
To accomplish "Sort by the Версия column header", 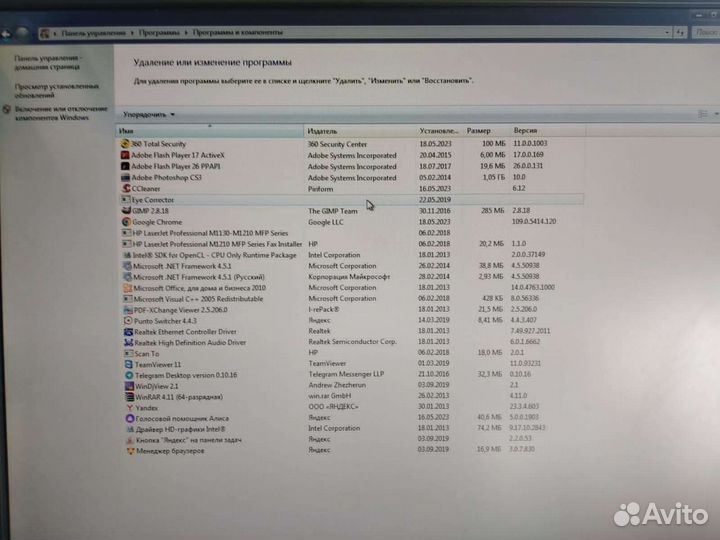I will (x=548, y=131).
